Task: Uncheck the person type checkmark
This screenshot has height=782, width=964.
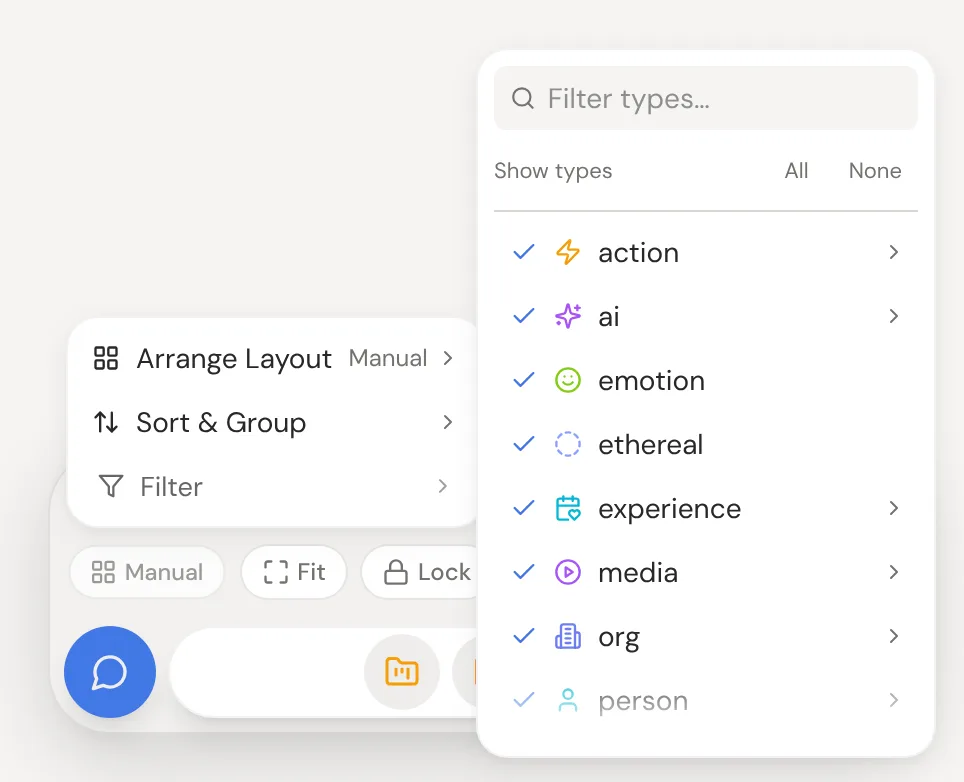Action: pos(524,700)
